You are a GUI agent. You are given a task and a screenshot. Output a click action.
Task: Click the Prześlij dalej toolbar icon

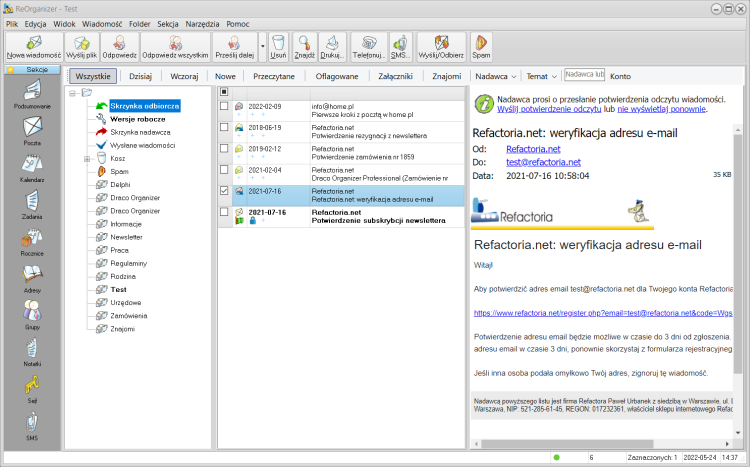pyautogui.click(x=234, y=47)
